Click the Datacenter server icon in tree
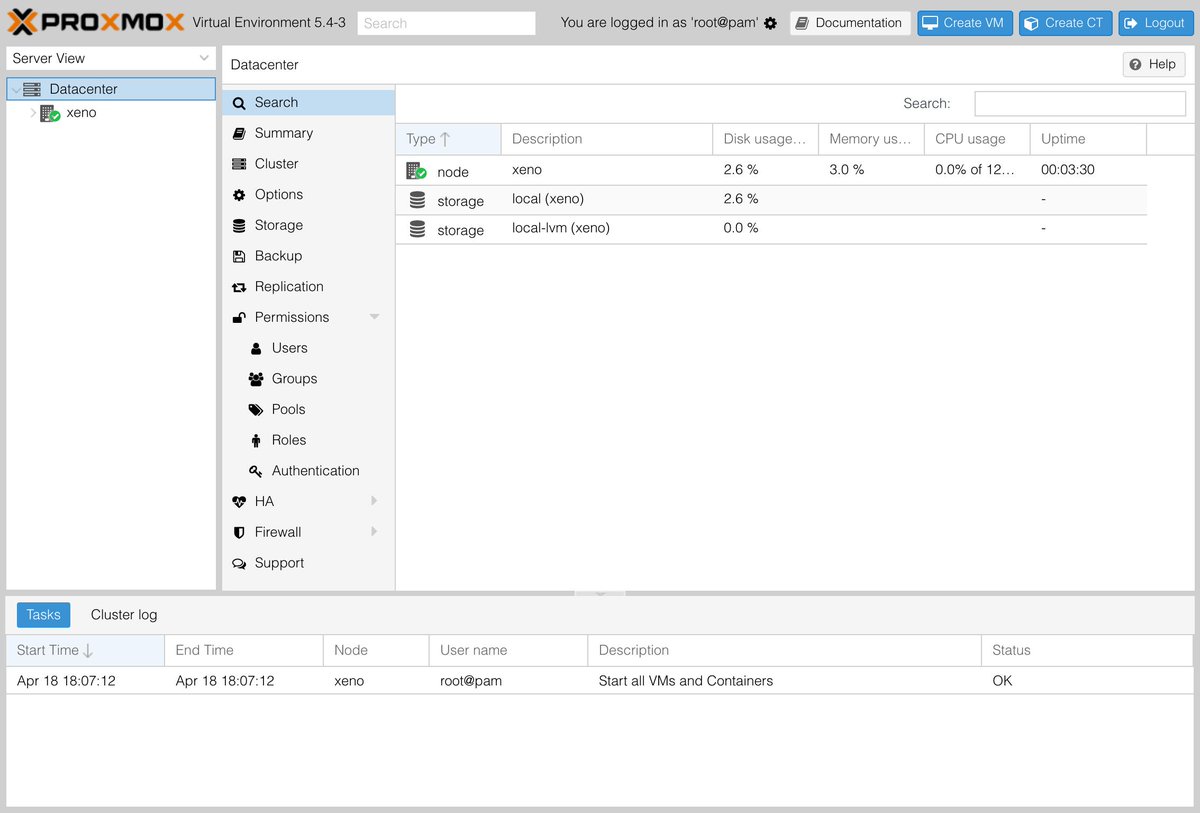The width and height of the screenshot is (1200, 813). point(32,89)
